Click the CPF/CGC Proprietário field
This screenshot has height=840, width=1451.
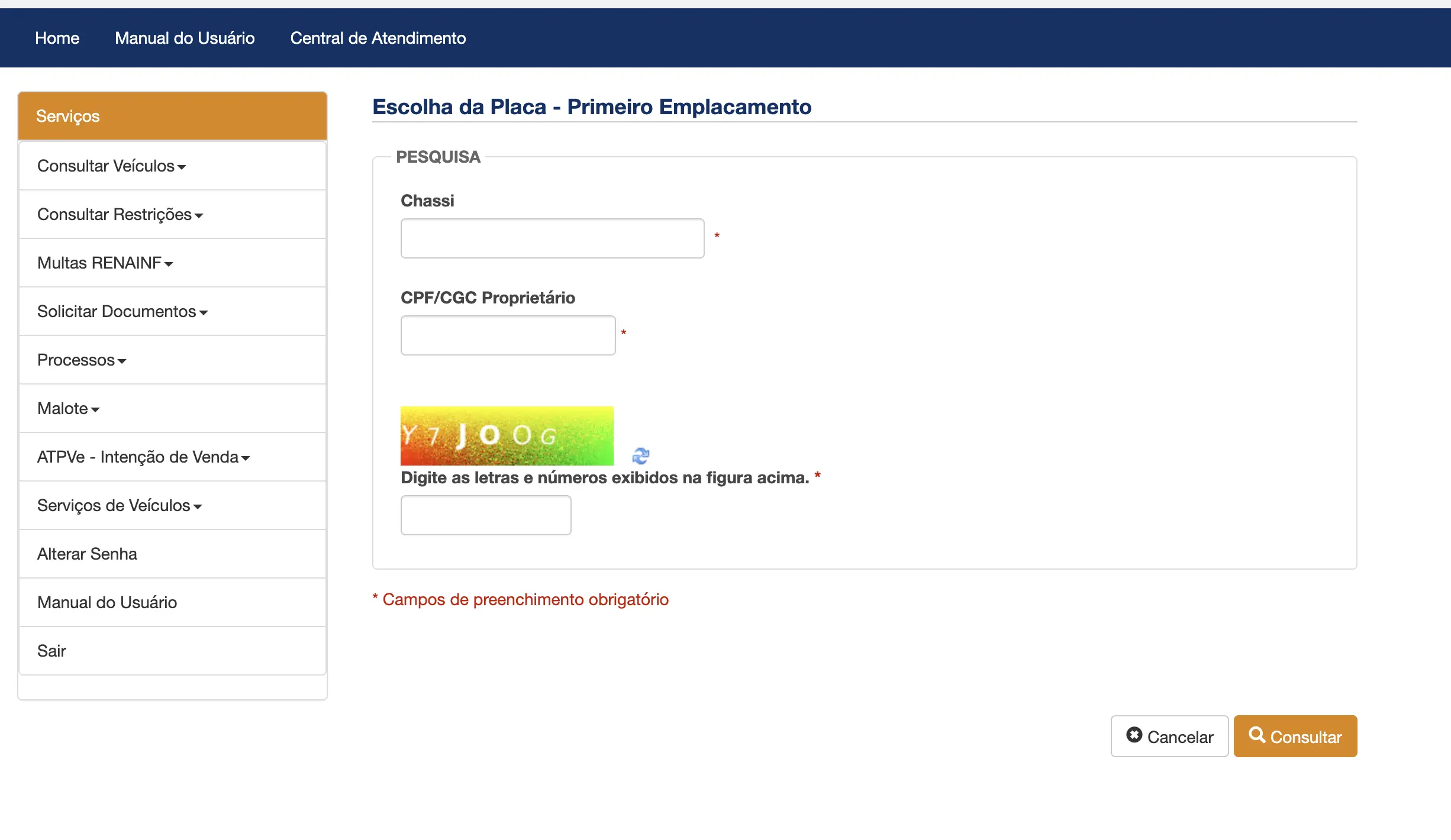tap(508, 335)
